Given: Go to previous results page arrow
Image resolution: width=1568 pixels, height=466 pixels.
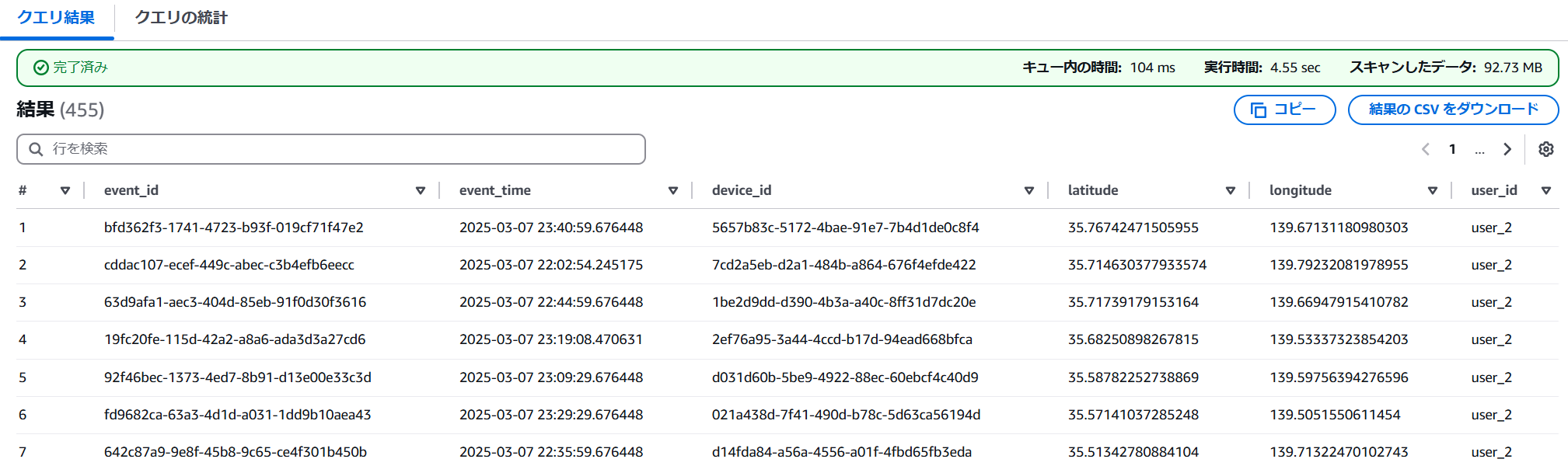Looking at the screenshot, I should pos(1426,149).
